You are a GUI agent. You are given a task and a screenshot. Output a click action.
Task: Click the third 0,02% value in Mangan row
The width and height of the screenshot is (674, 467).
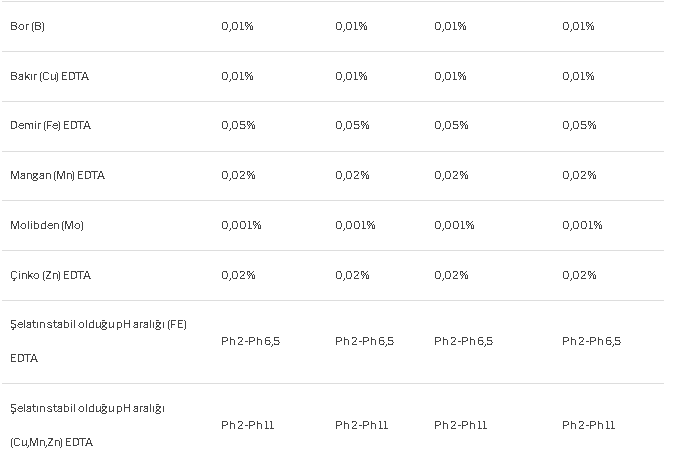(451, 175)
